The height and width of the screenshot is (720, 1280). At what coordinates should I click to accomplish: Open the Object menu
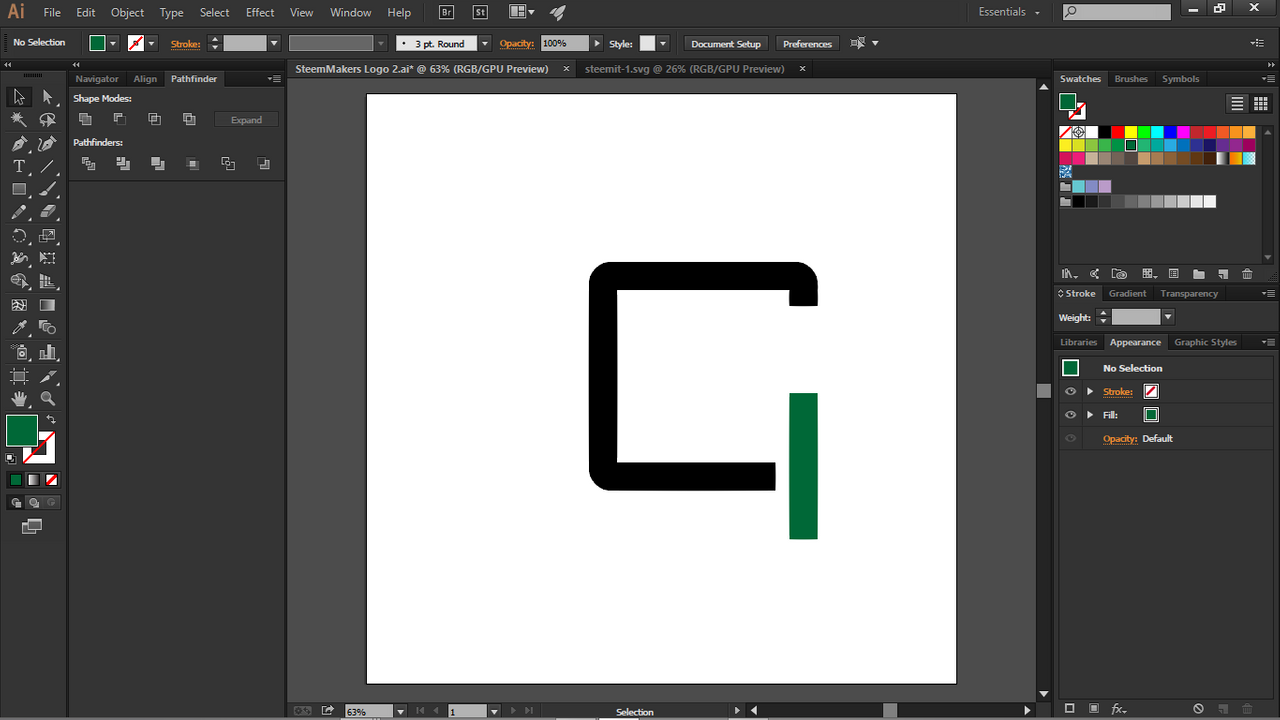coord(127,12)
